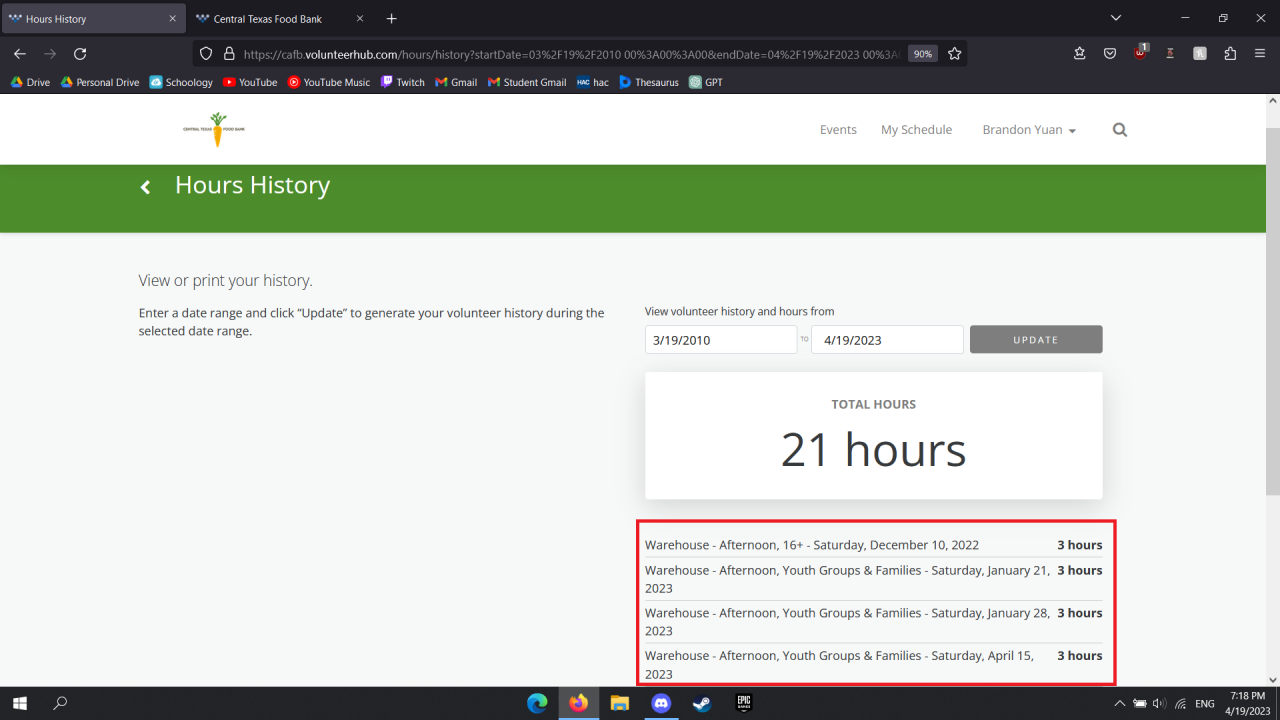Open the Events navigation link
1280x720 pixels.
click(x=838, y=130)
